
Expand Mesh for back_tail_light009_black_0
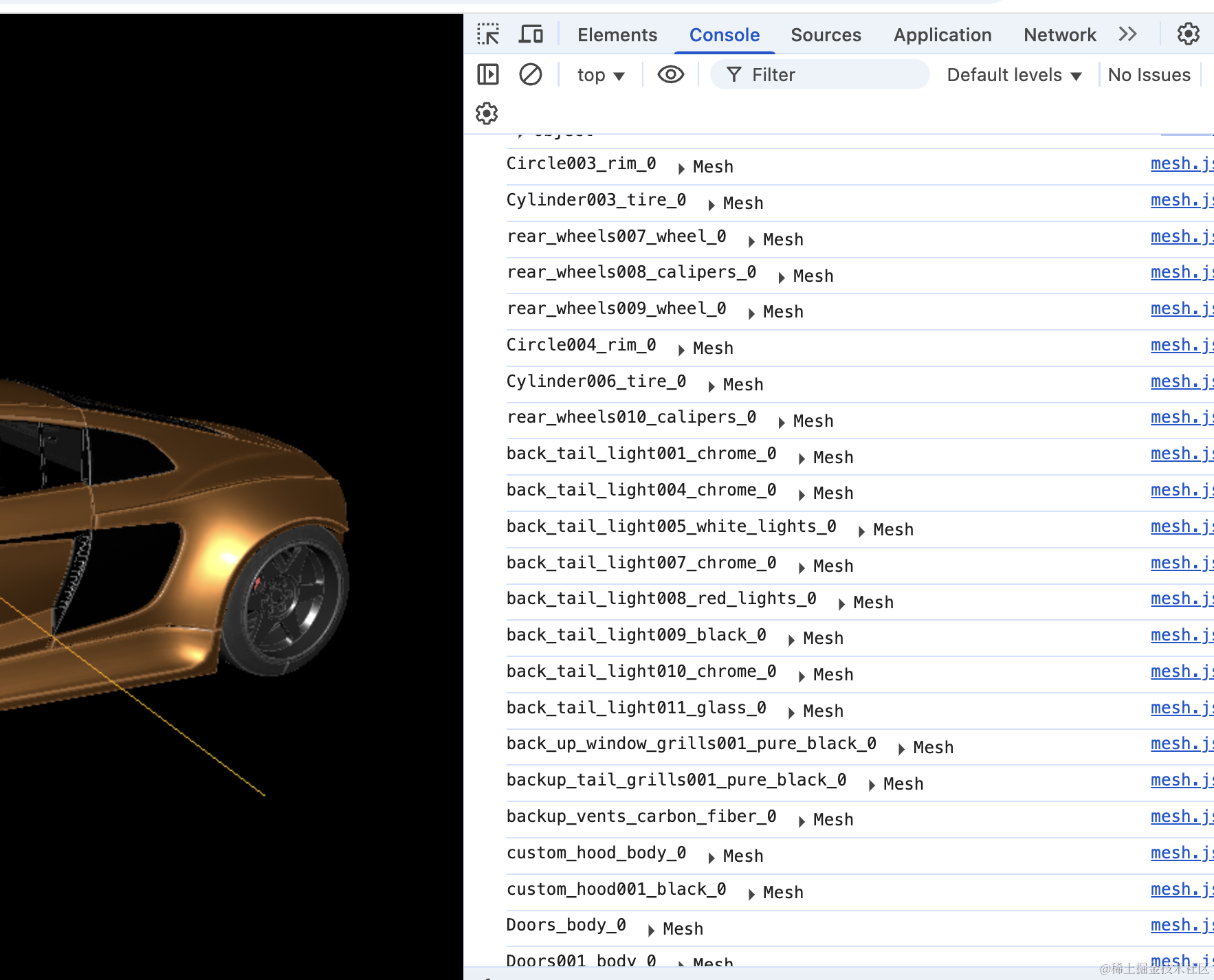click(x=791, y=640)
